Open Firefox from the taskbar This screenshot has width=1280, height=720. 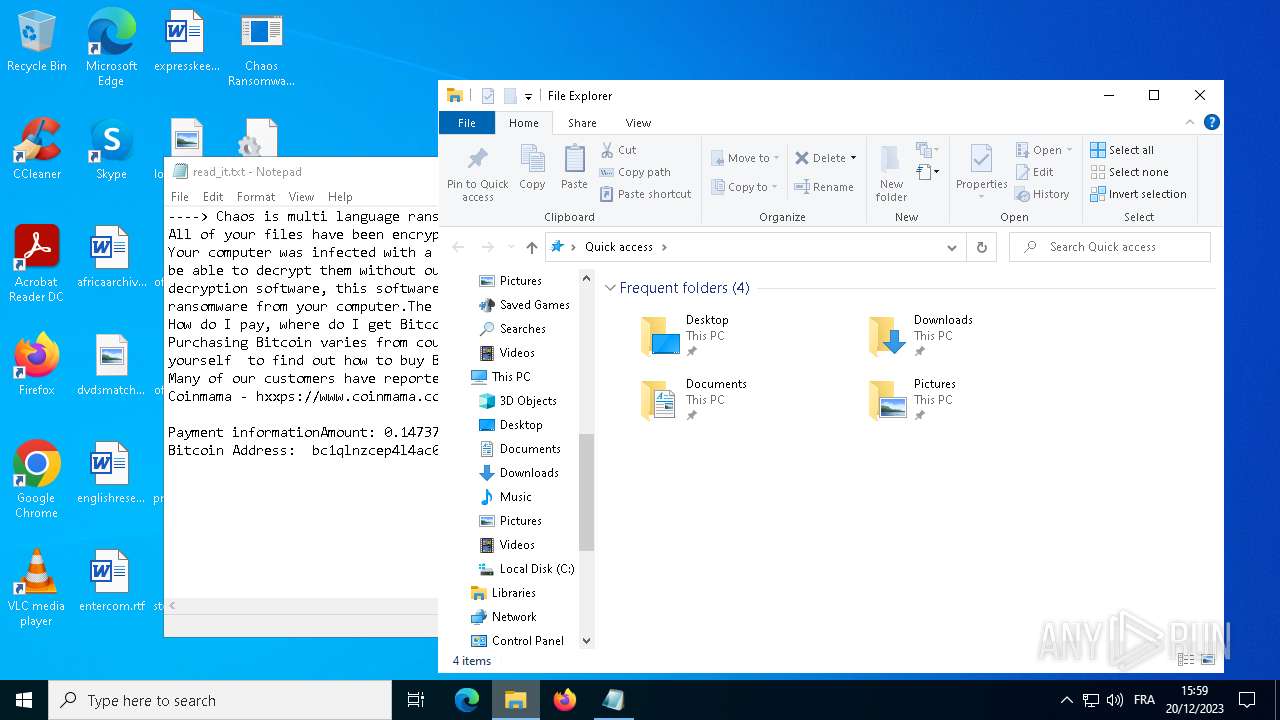pos(565,700)
